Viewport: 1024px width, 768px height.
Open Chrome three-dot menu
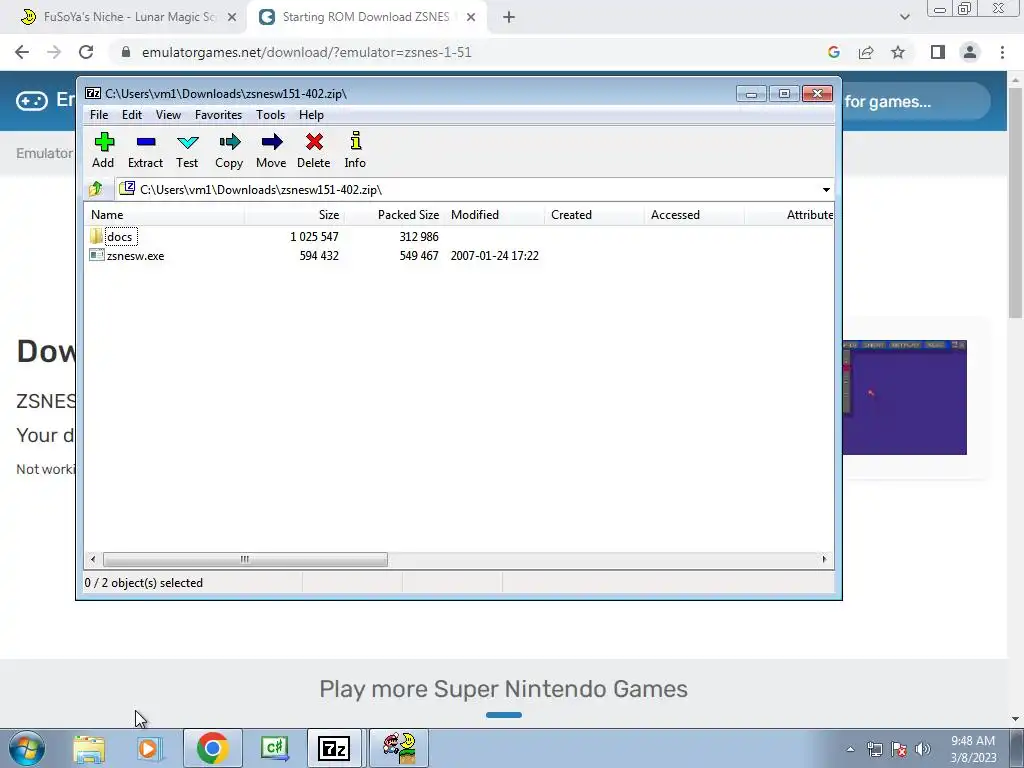[x=1002, y=52]
